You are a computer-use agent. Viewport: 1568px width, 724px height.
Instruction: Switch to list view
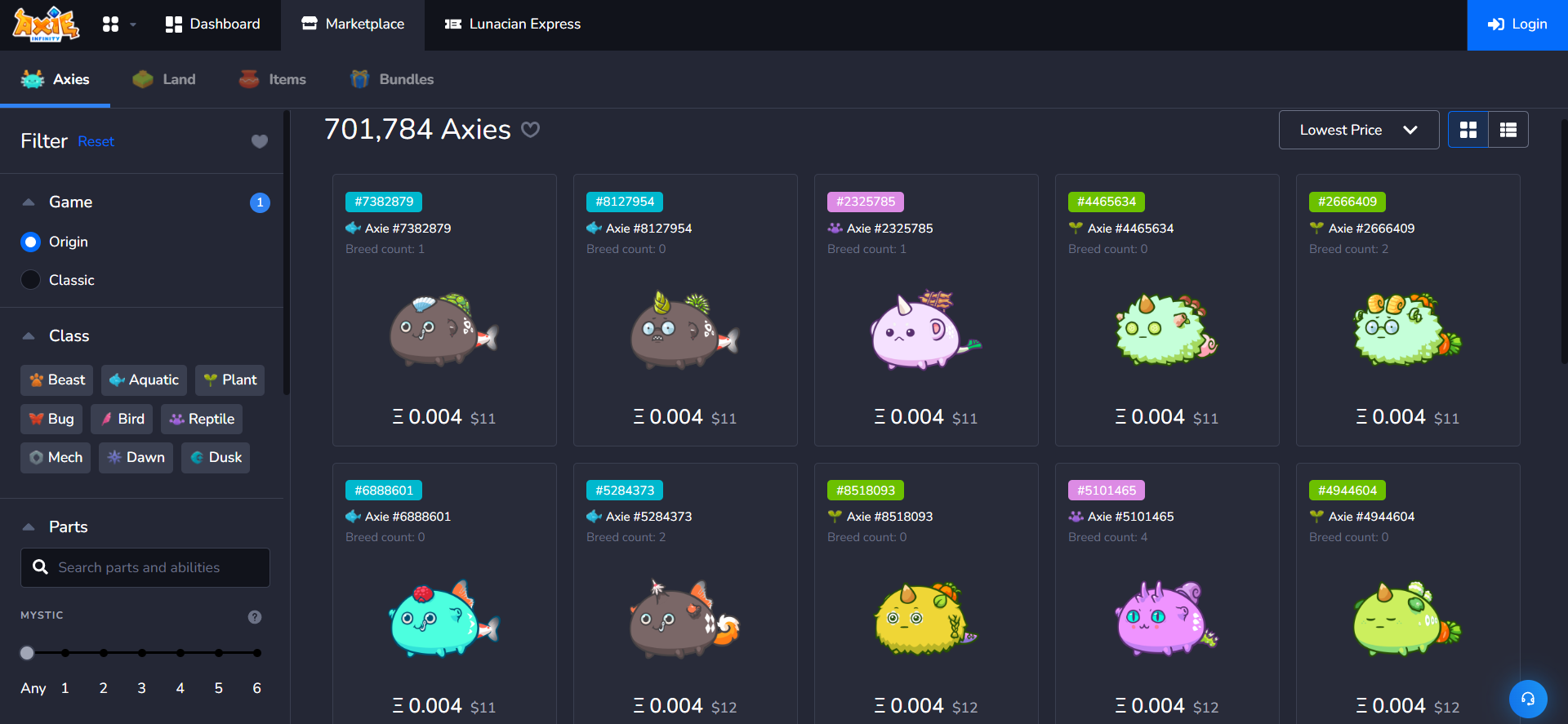pos(1508,130)
